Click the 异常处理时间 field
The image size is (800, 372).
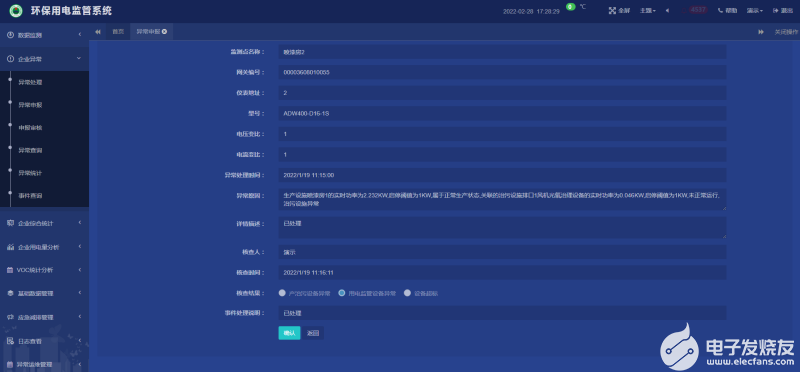pyautogui.click(x=502, y=175)
